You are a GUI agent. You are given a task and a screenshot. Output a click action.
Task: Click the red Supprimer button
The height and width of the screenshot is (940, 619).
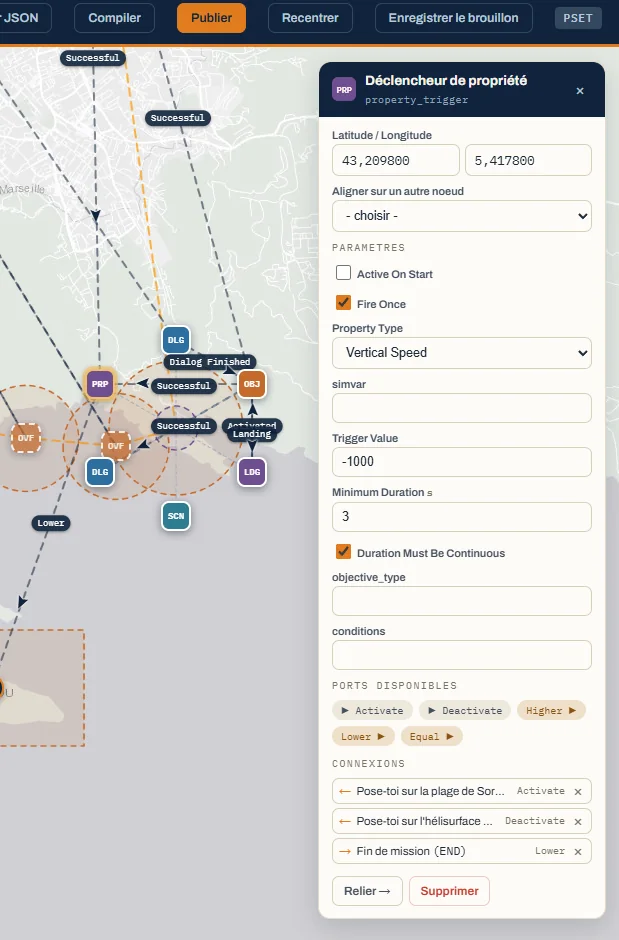(x=449, y=891)
